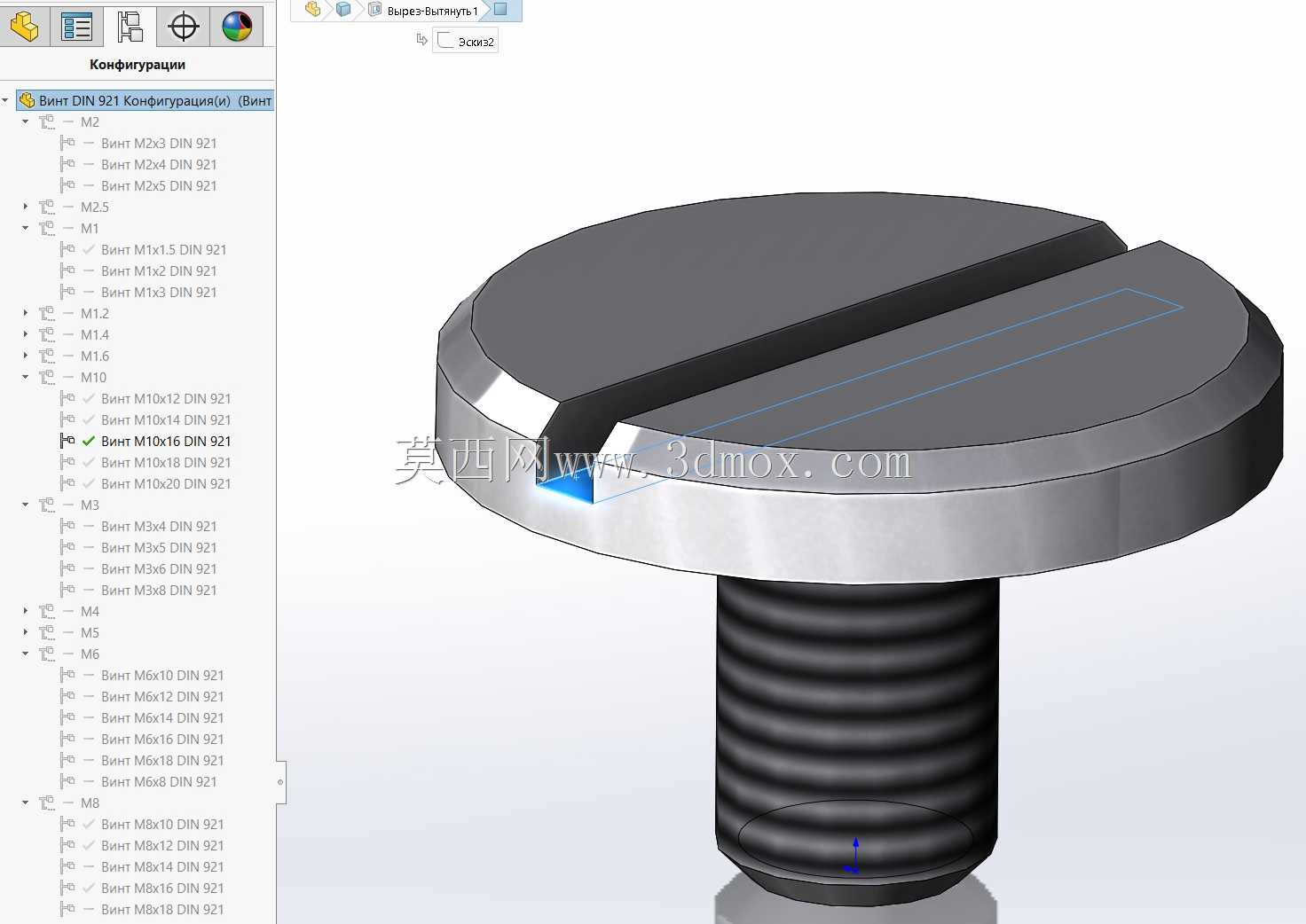Collapse the M3 configuration group
Image resolution: width=1306 pixels, height=924 pixels.
click(26, 505)
